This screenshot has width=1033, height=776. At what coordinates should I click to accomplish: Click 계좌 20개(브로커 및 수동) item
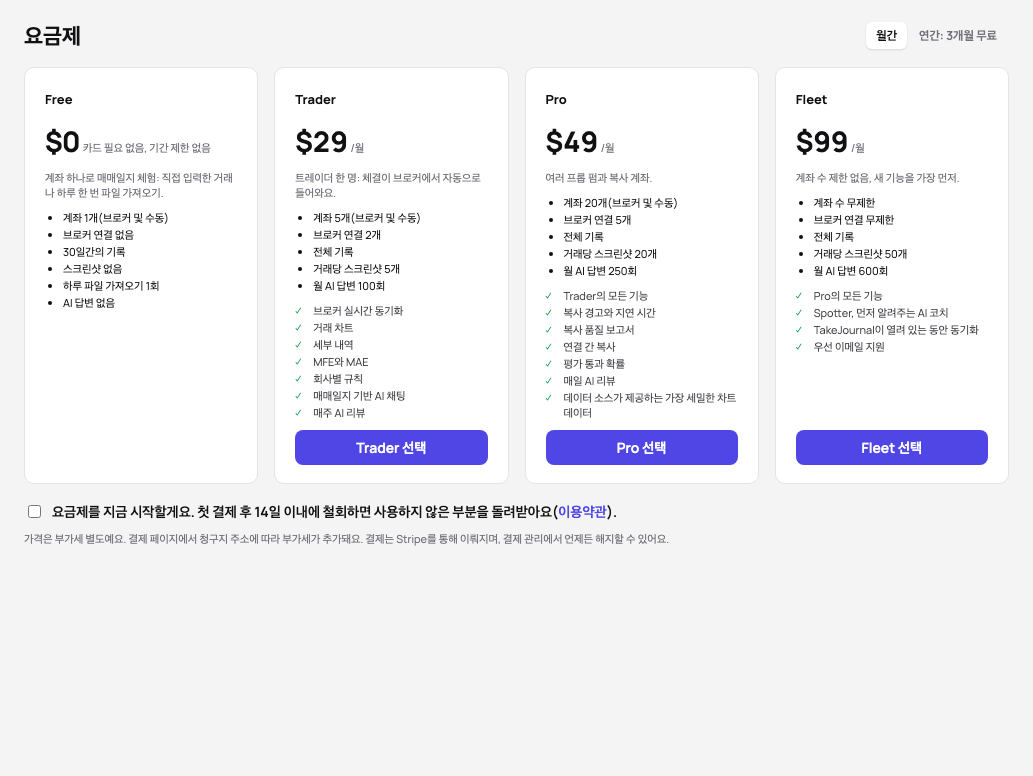(620, 203)
